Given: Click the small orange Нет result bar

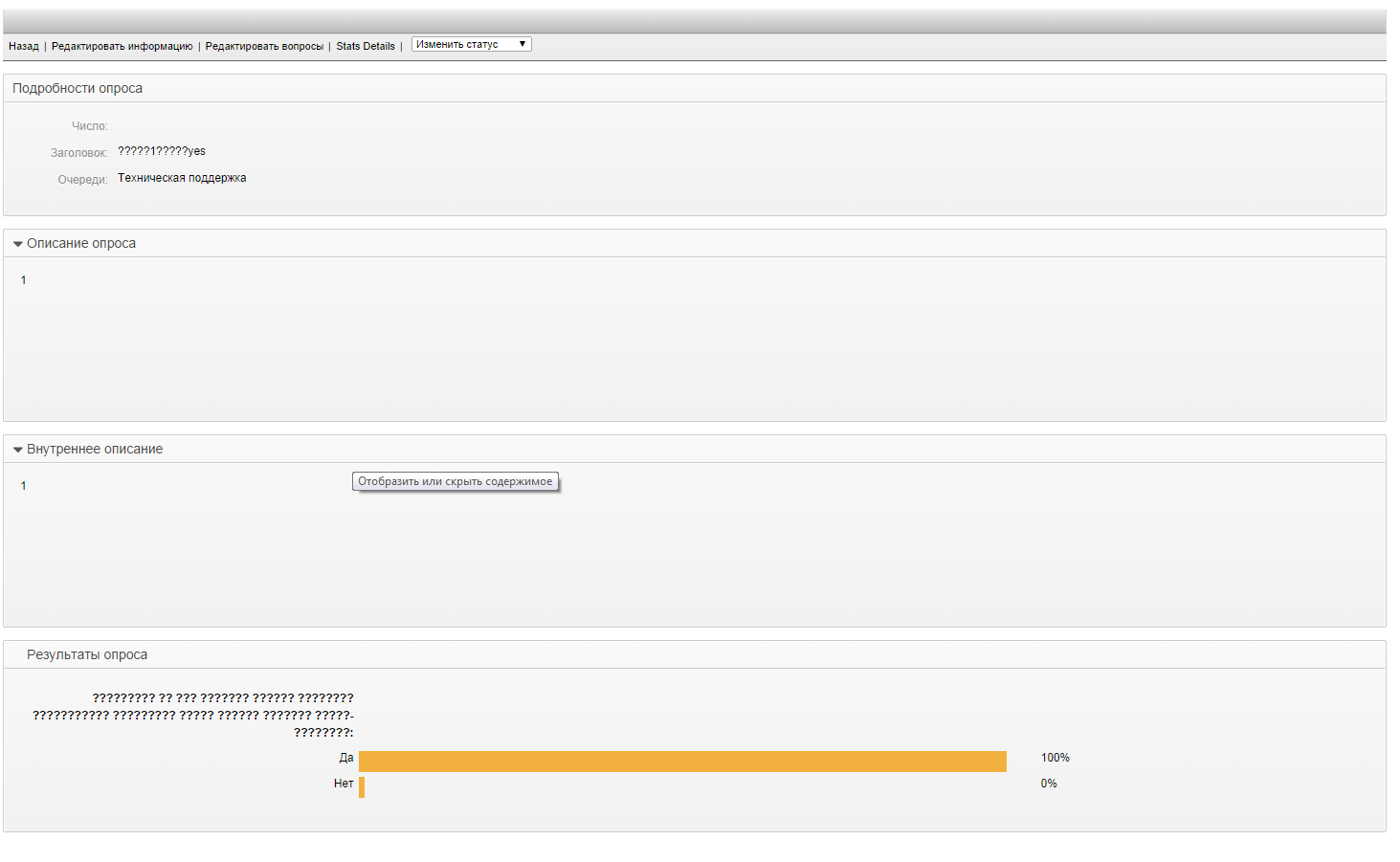Looking at the screenshot, I should (x=362, y=787).
